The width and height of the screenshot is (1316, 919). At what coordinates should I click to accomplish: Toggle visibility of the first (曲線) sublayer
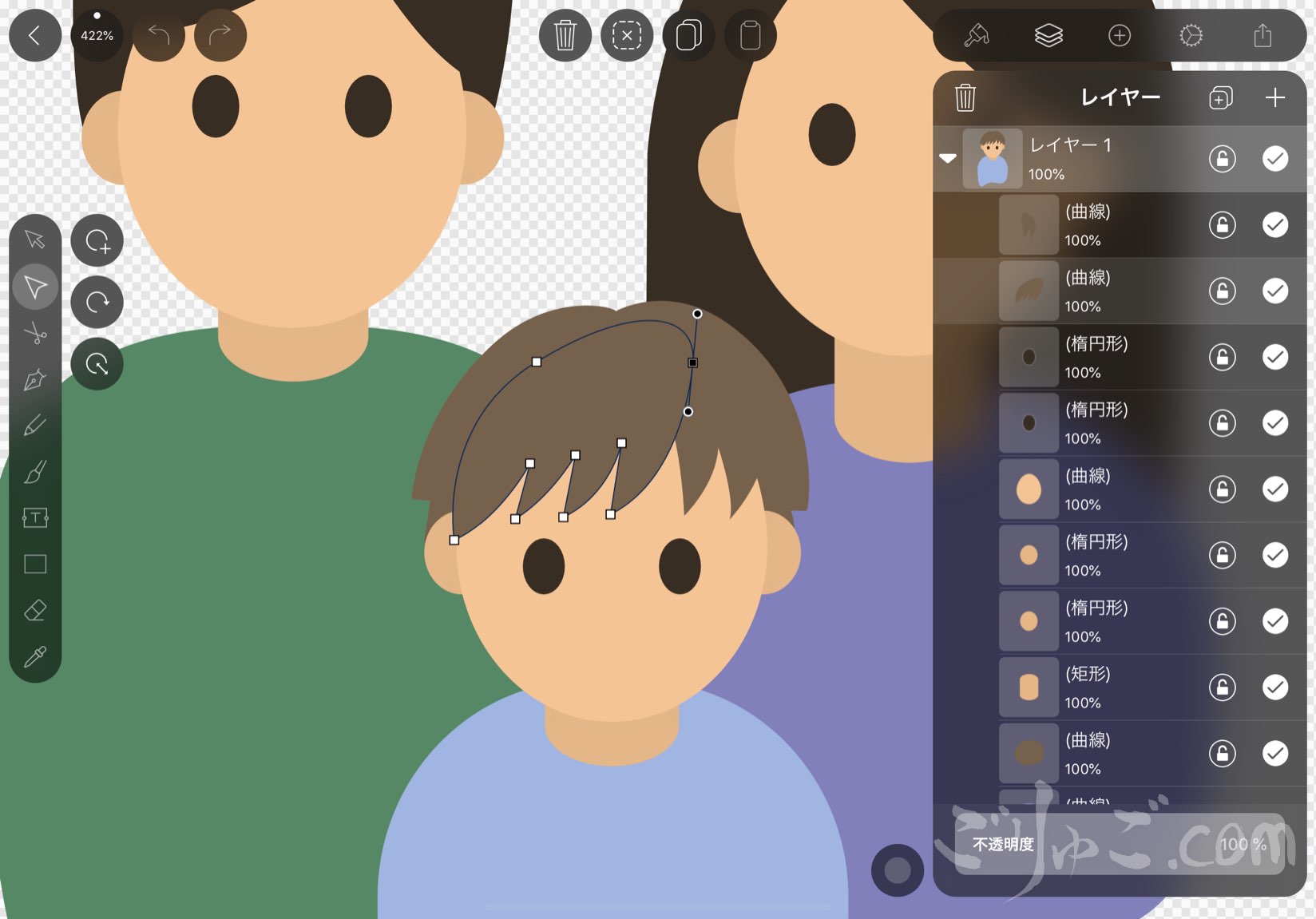coord(1275,225)
